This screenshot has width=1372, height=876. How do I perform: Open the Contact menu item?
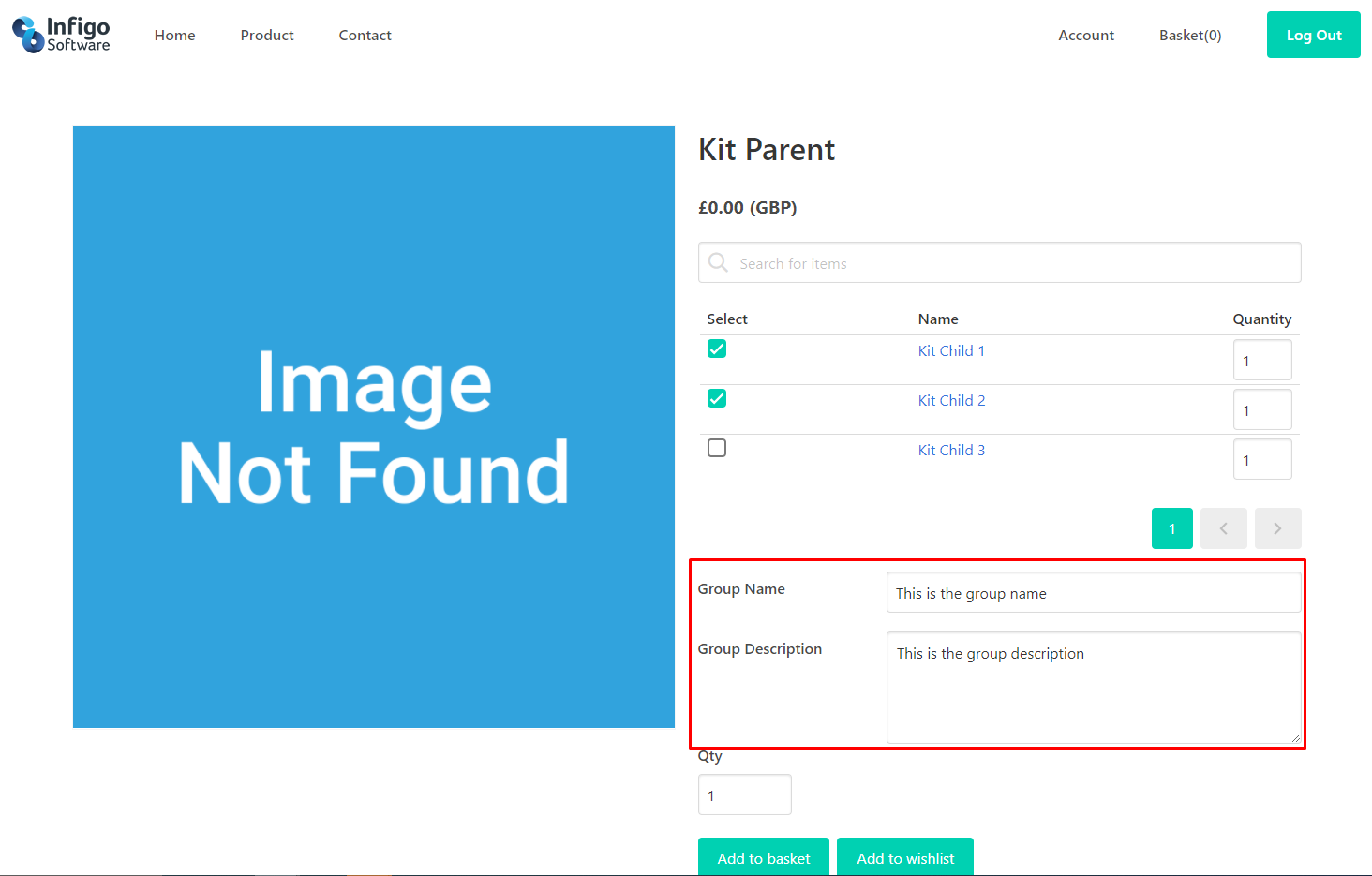[365, 35]
